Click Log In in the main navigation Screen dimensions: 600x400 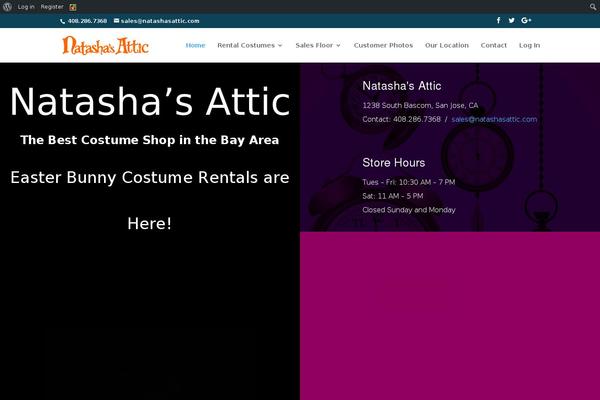(x=529, y=45)
